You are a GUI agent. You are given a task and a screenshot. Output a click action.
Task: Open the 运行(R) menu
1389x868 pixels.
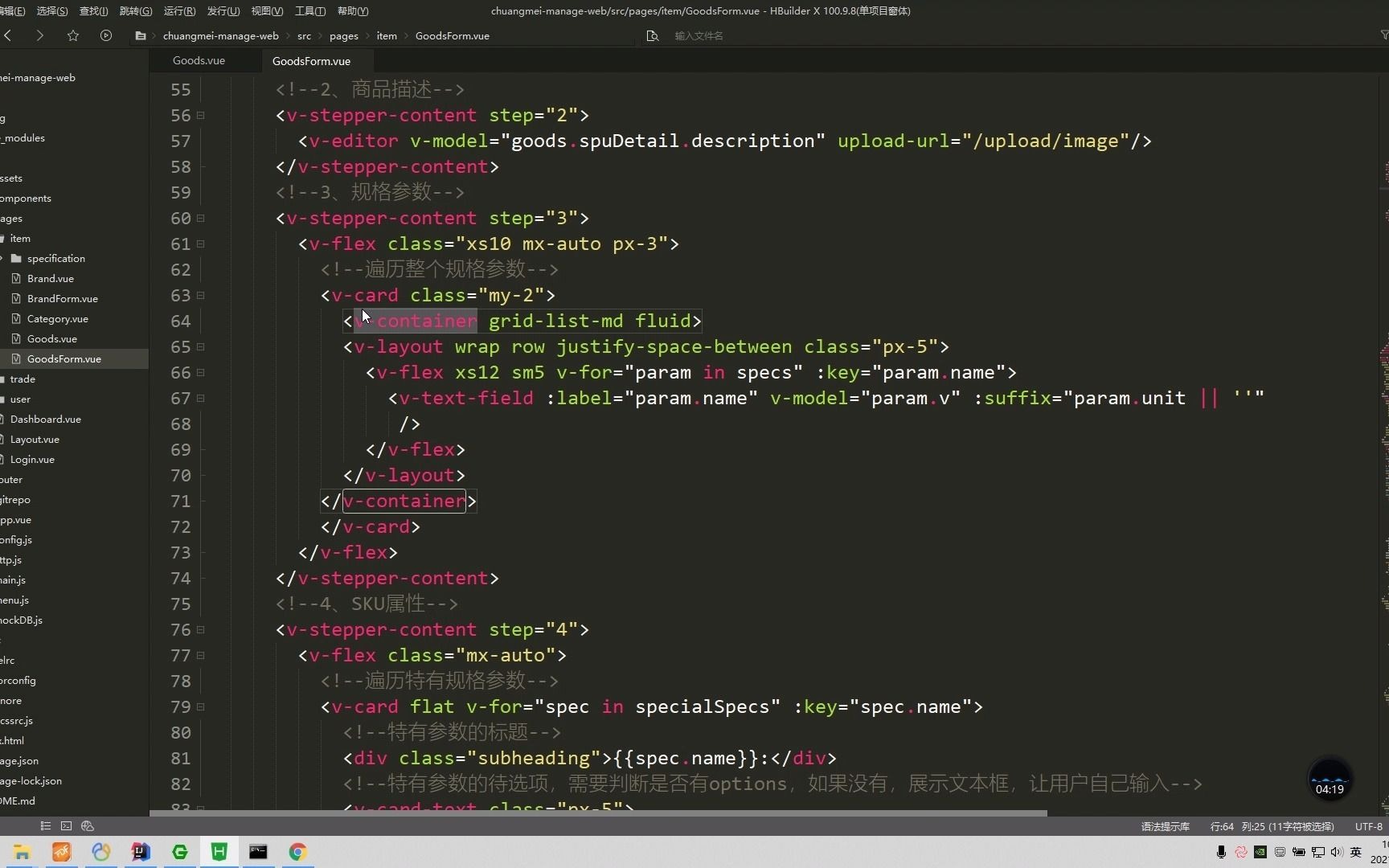click(x=179, y=11)
